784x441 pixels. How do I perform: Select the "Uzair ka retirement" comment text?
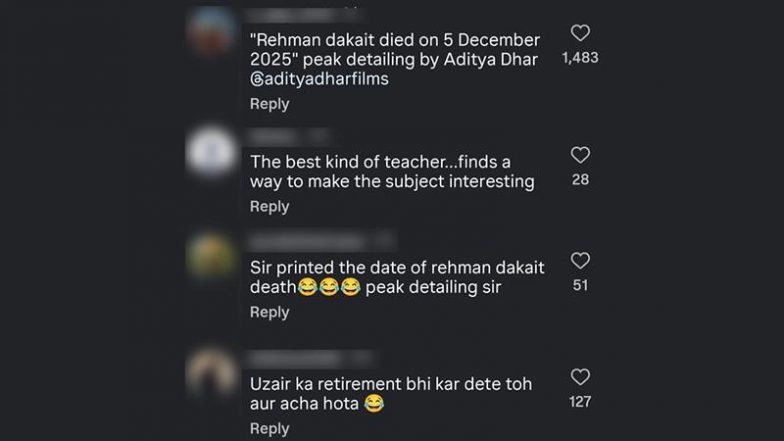(390, 394)
